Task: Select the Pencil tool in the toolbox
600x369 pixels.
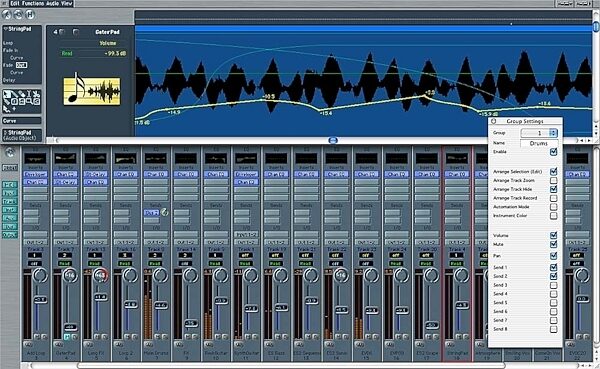Action: [14, 94]
